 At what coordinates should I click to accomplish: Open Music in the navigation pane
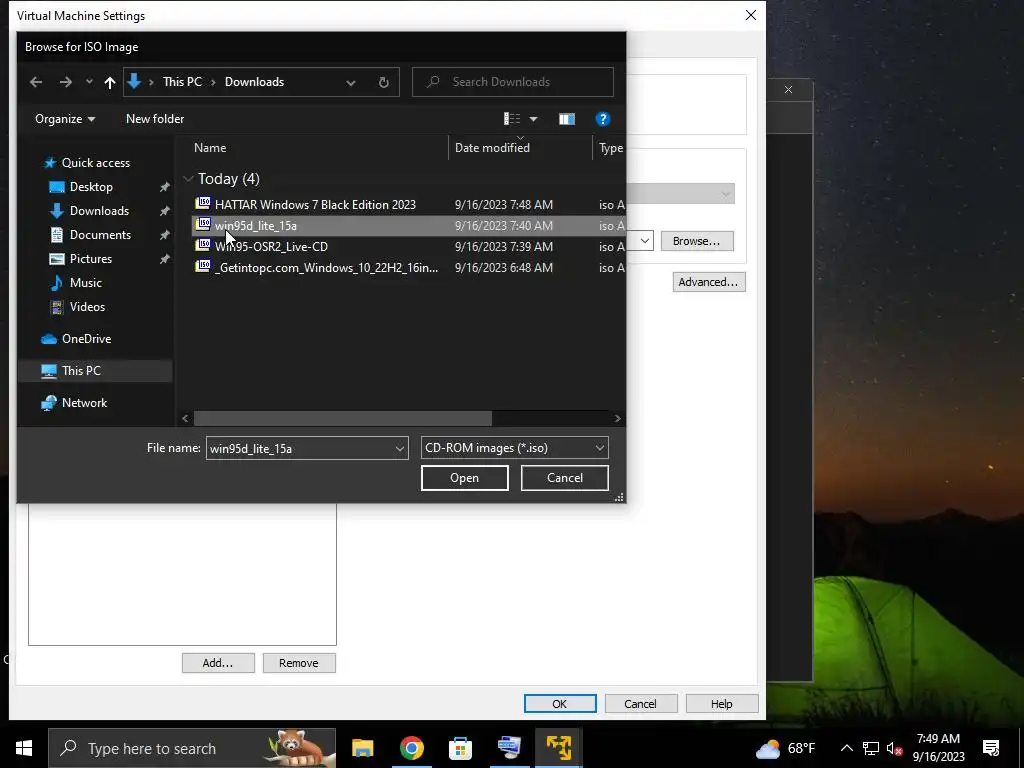(85, 283)
